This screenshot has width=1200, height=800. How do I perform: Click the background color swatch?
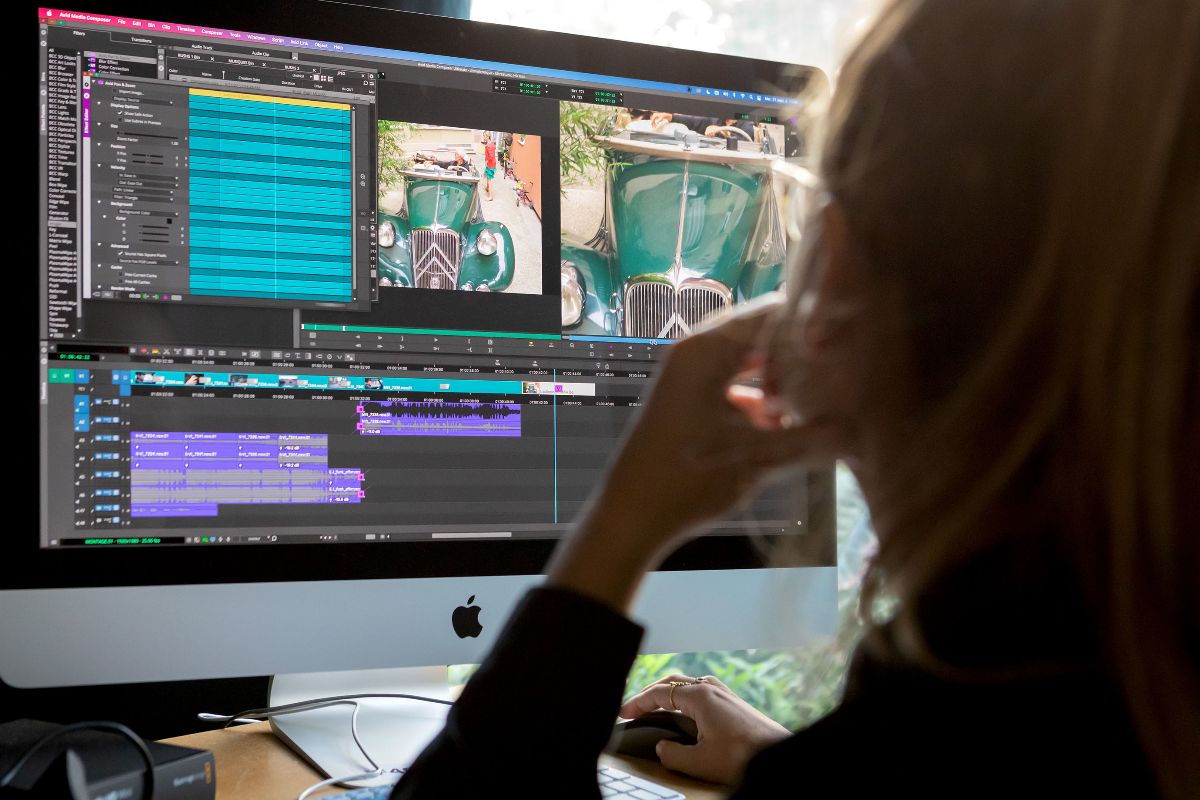coord(169,221)
